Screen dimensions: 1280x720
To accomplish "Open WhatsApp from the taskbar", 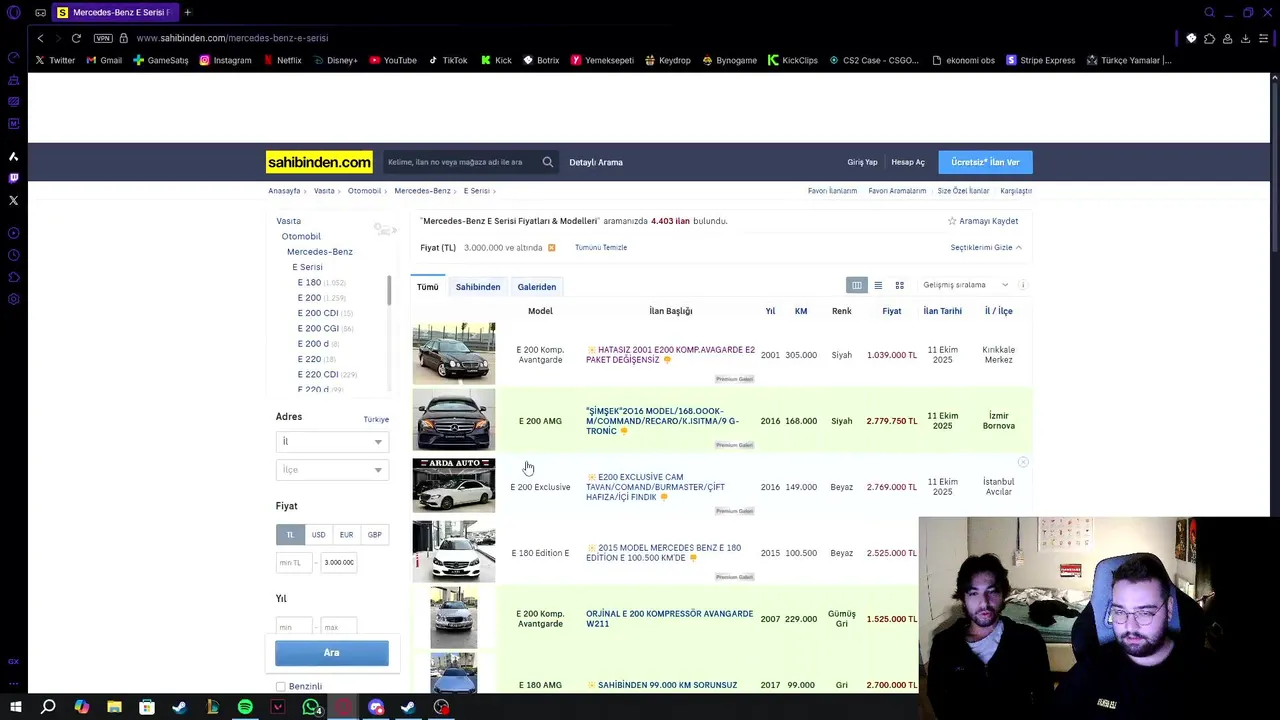I will (311, 707).
